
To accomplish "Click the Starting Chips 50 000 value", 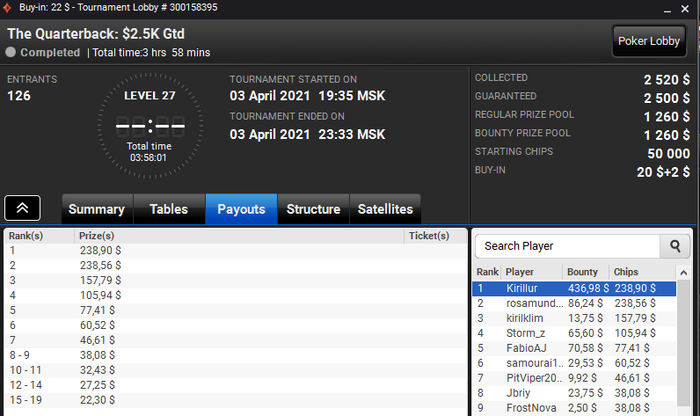I will pos(668,154).
